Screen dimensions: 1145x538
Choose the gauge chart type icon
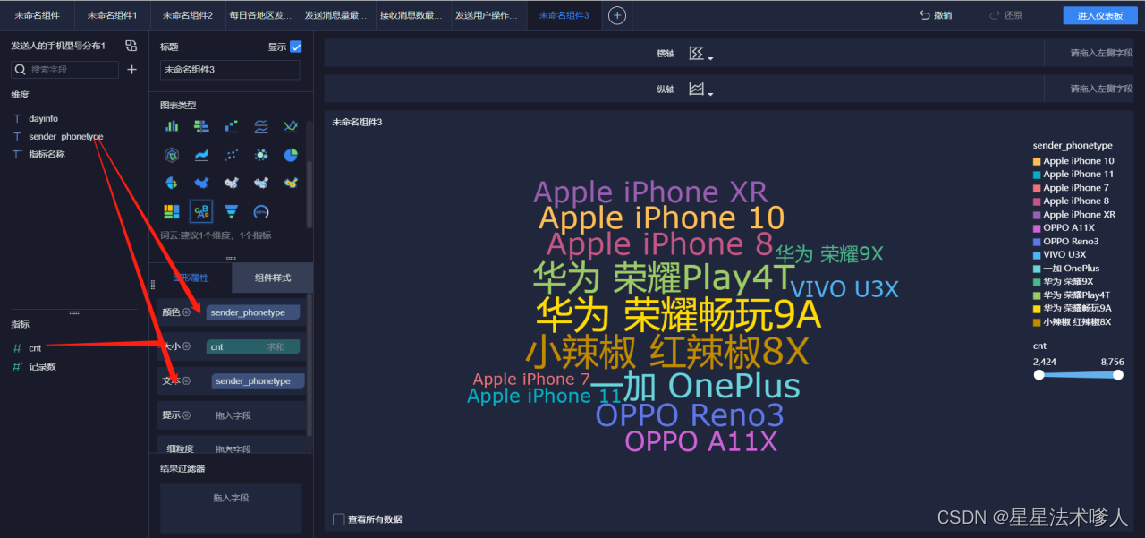point(261,212)
